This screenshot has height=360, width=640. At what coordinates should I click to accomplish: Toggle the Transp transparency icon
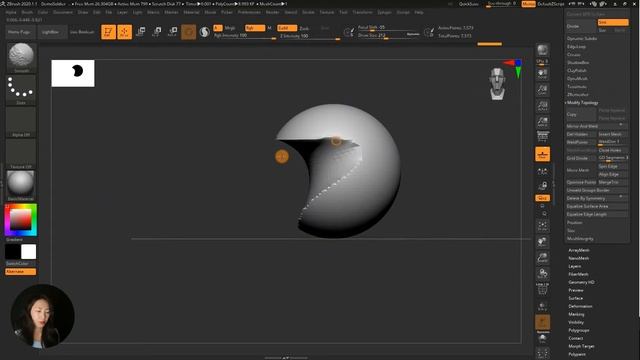coord(542,306)
